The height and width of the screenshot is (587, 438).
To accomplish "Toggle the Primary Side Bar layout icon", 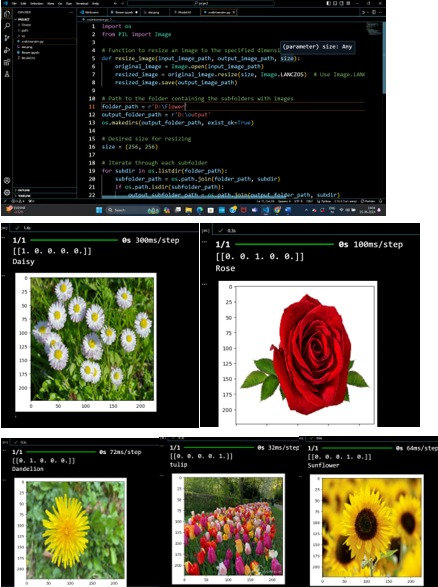I will point(328,3).
